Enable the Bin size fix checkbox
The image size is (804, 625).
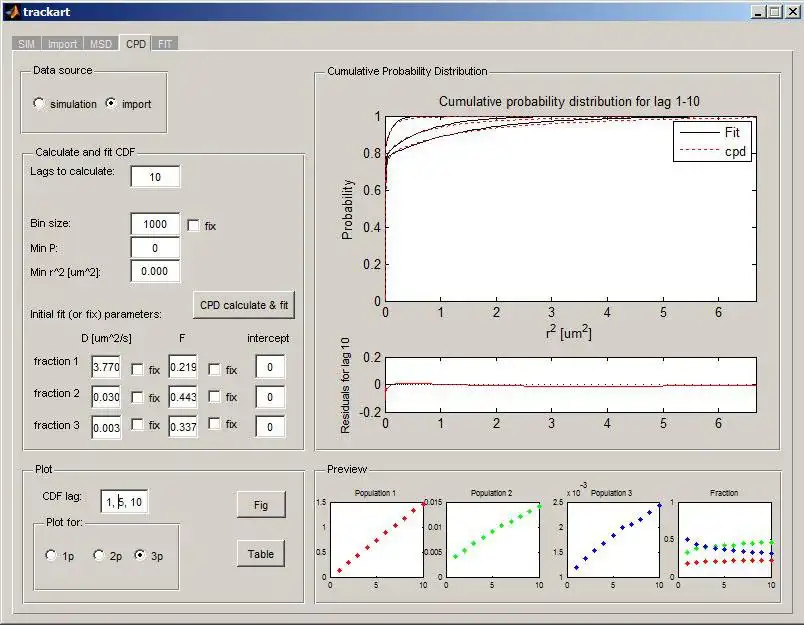(193, 226)
